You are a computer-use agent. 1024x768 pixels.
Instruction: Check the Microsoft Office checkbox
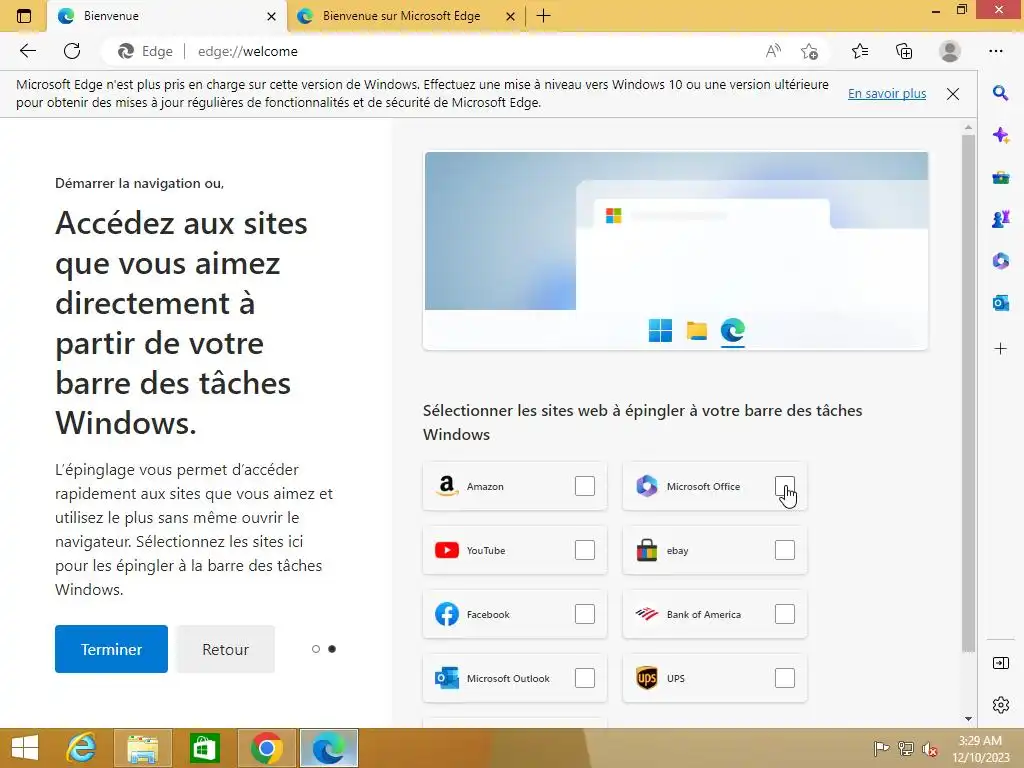point(784,486)
